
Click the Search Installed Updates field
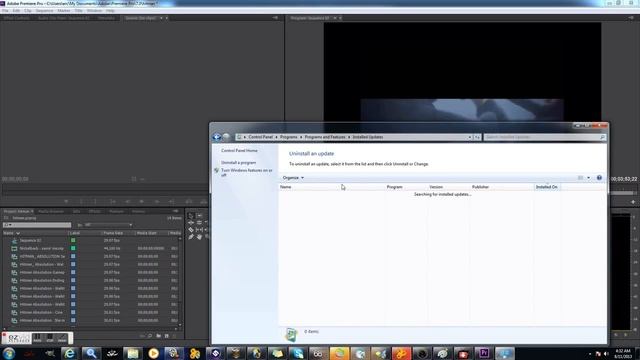point(544,137)
